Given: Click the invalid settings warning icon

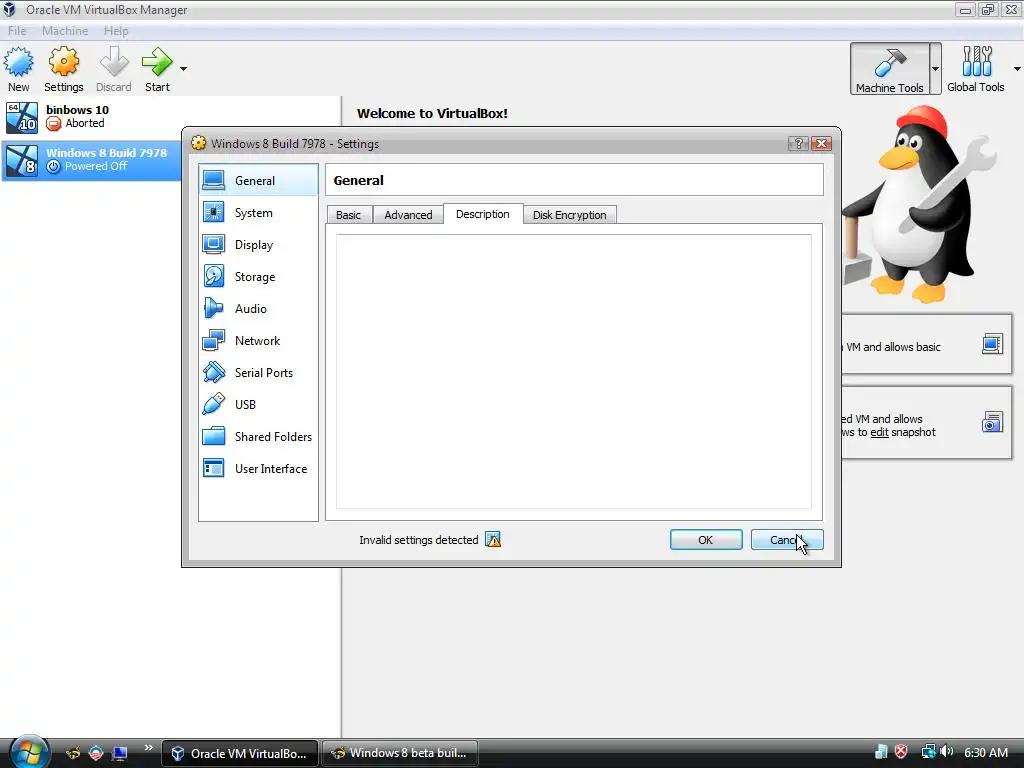Looking at the screenshot, I should (x=493, y=540).
